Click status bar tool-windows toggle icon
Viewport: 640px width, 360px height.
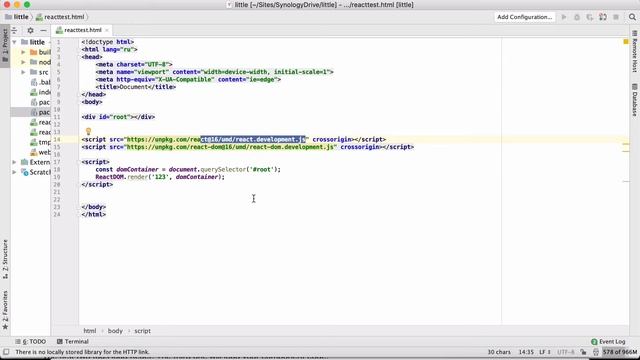click(6, 352)
